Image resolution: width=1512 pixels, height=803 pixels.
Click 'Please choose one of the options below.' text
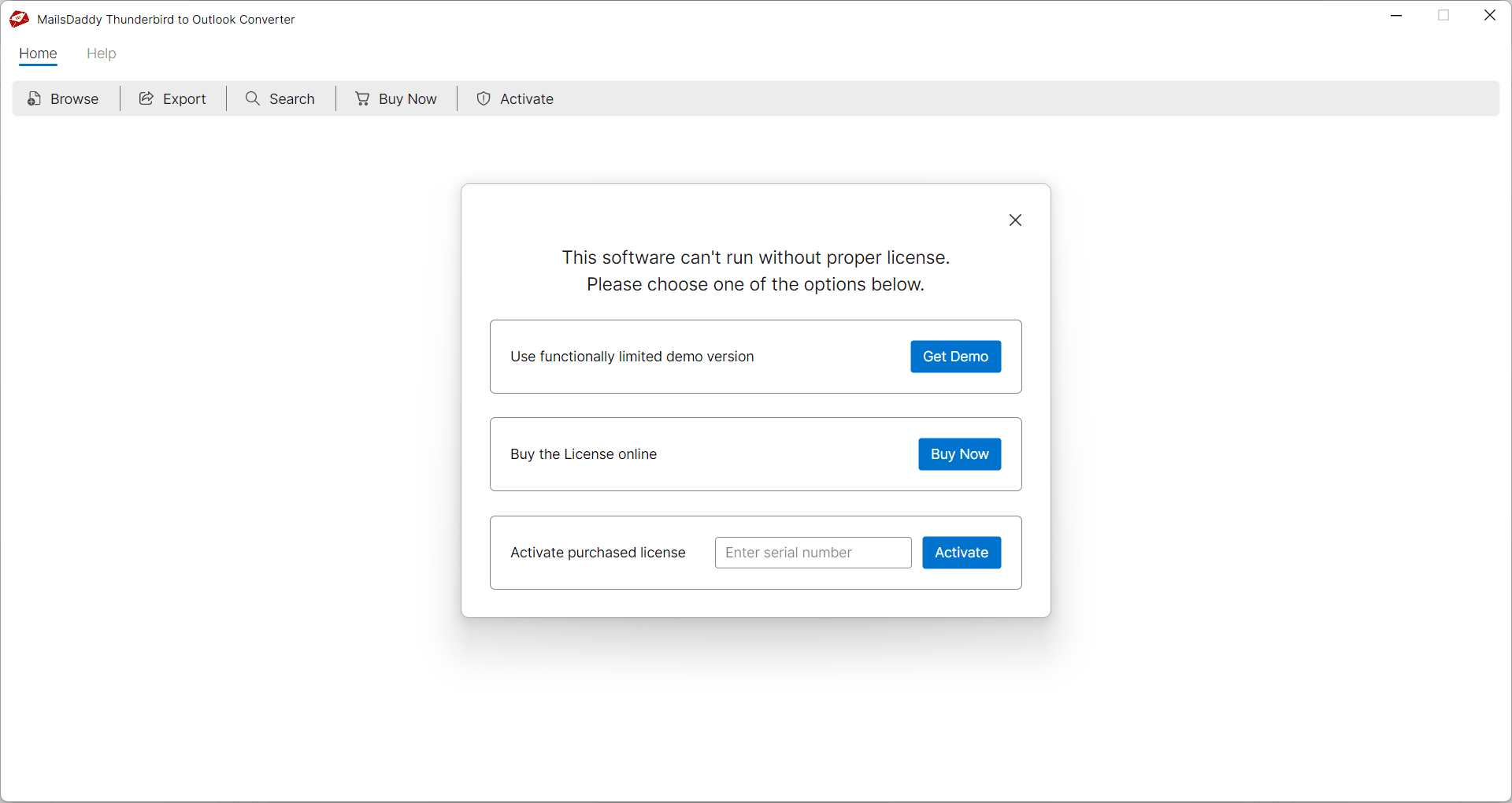[756, 284]
